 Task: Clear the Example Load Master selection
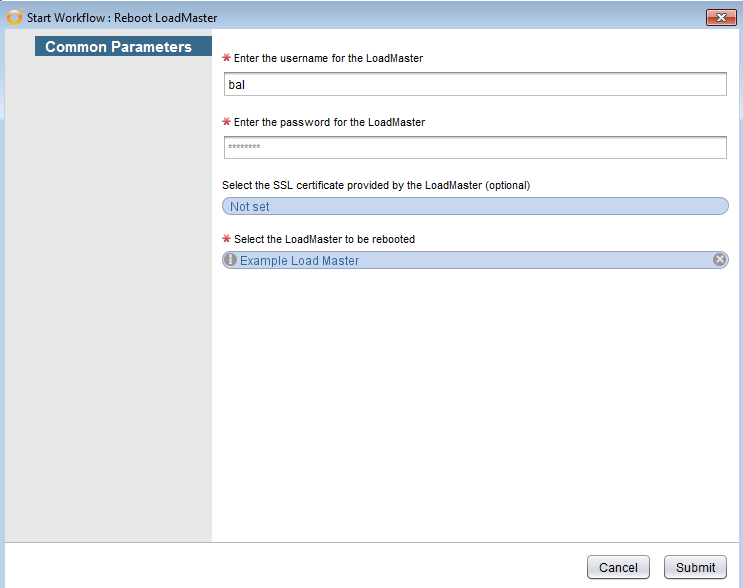point(719,259)
